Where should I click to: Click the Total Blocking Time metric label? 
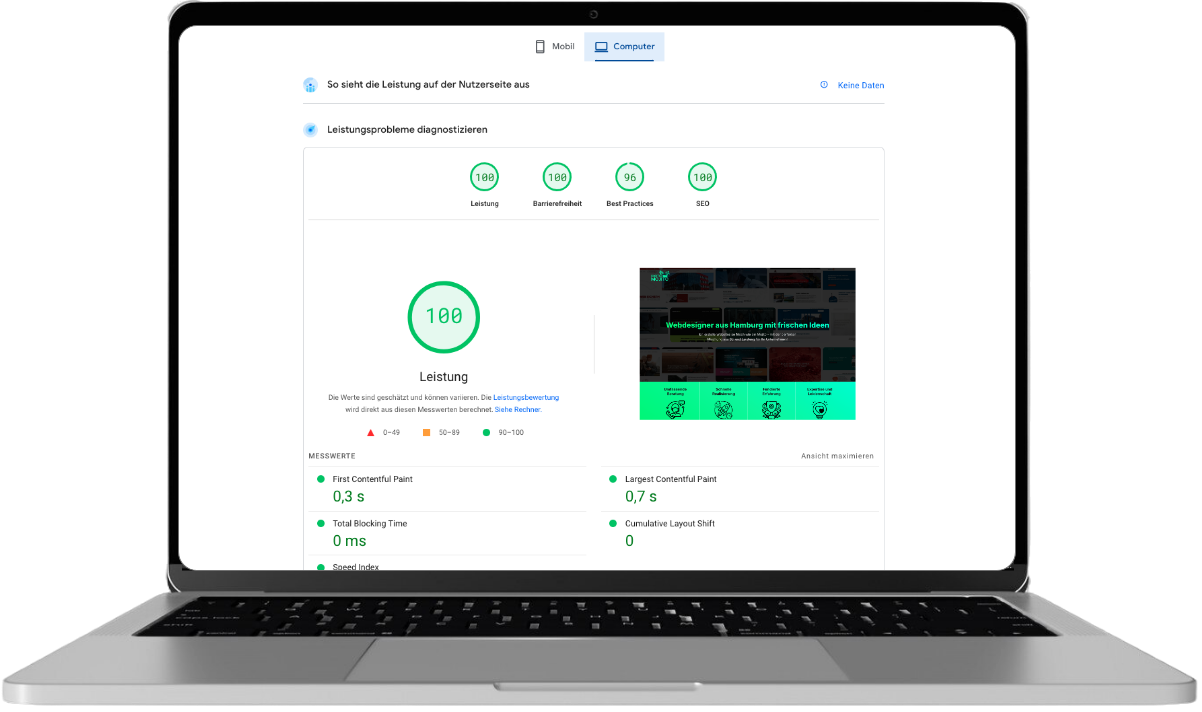pos(370,523)
